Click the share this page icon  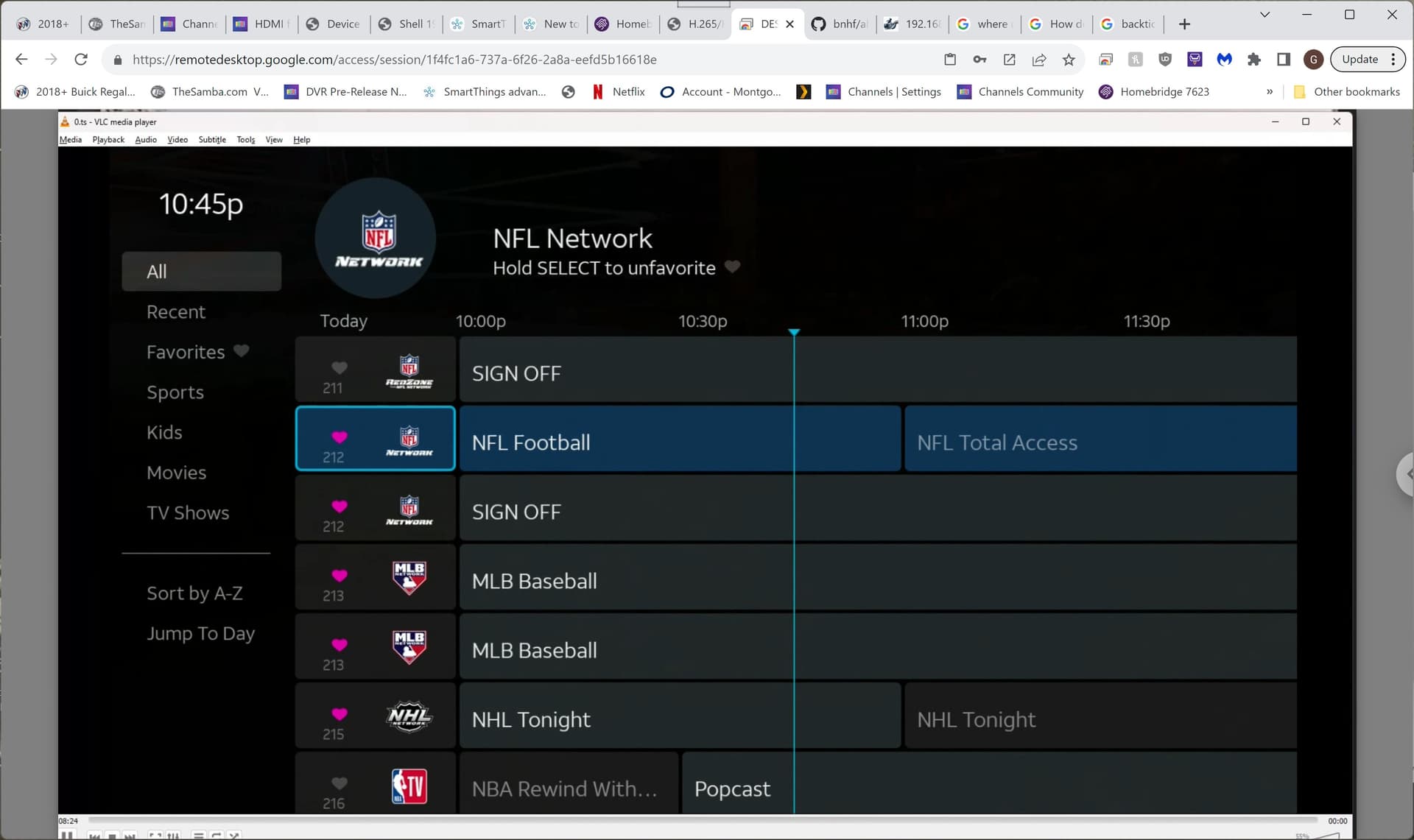click(x=1039, y=60)
